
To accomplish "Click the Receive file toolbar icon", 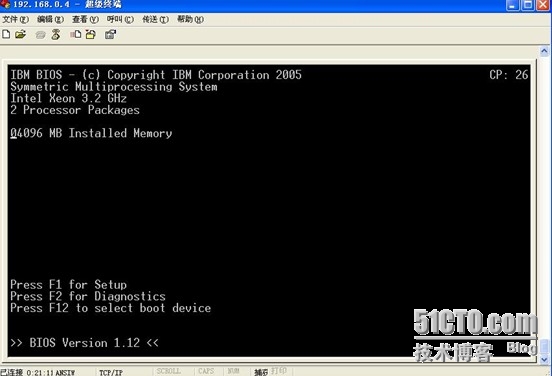I will [x=91, y=34].
